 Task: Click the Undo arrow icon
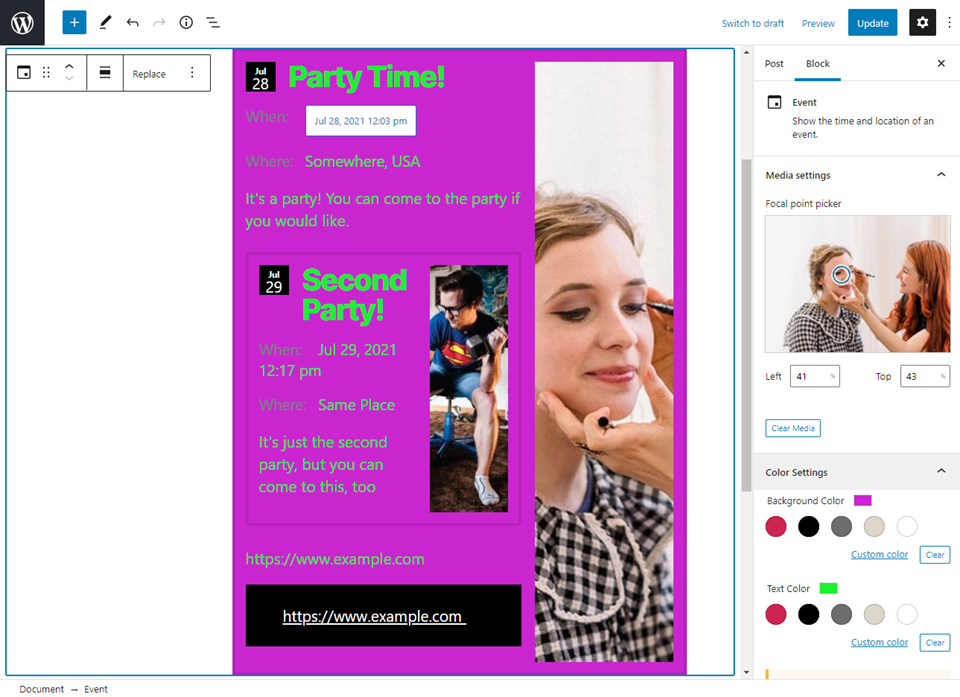point(132,22)
